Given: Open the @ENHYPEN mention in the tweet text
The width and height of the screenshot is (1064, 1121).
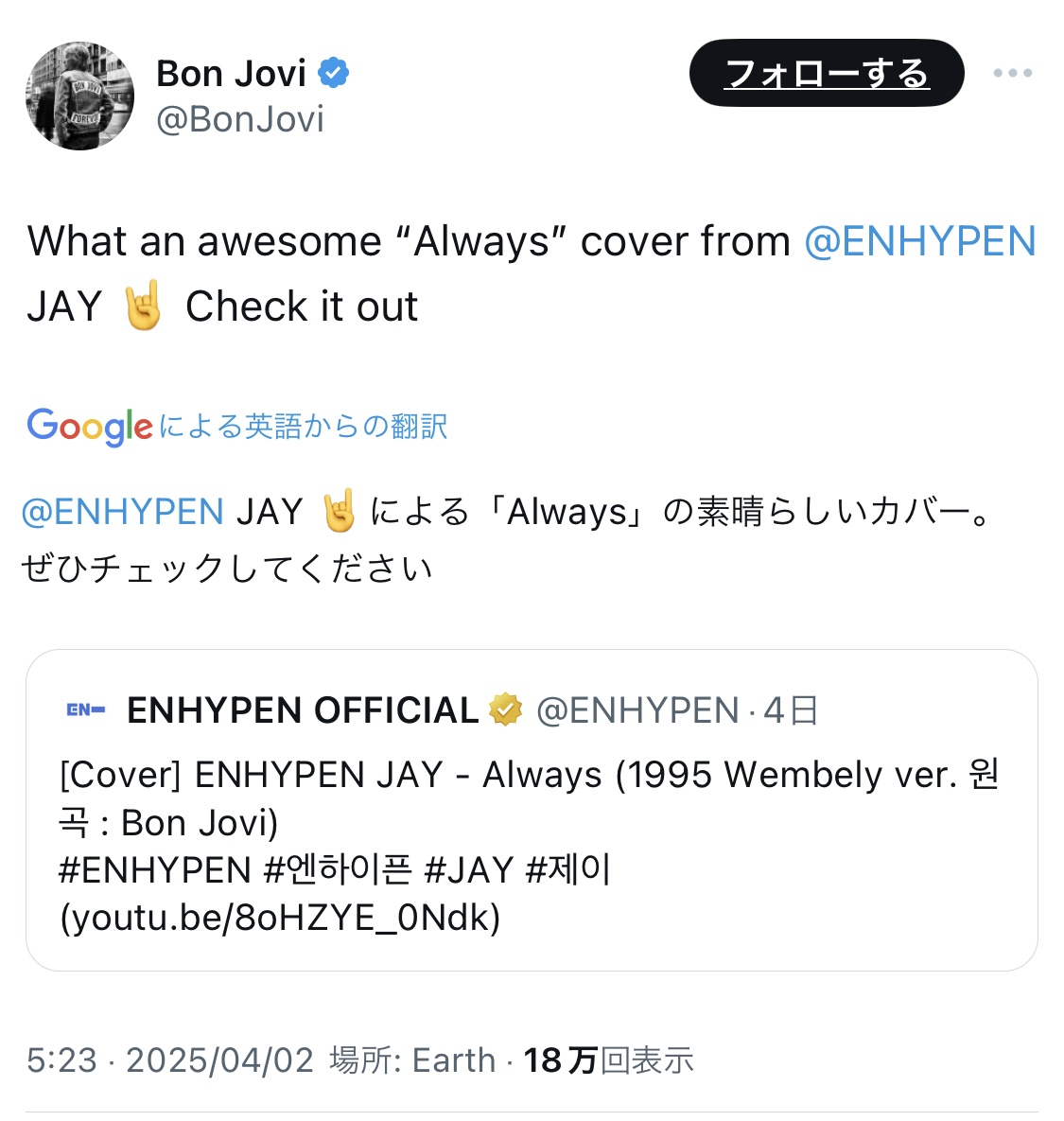Looking at the screenshot, I should pos(920,241).
